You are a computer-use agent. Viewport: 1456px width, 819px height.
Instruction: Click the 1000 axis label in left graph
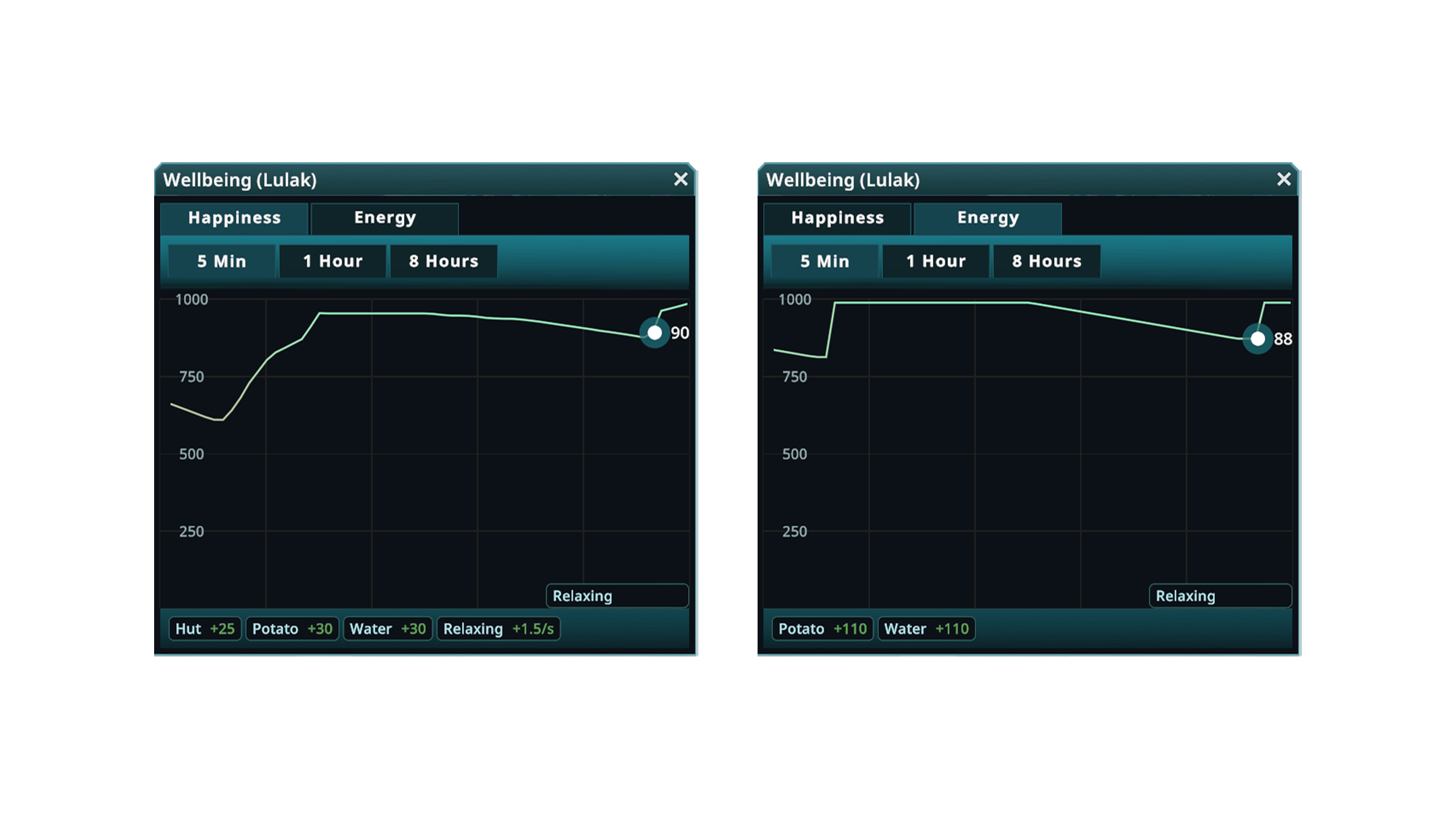[192, 299]
